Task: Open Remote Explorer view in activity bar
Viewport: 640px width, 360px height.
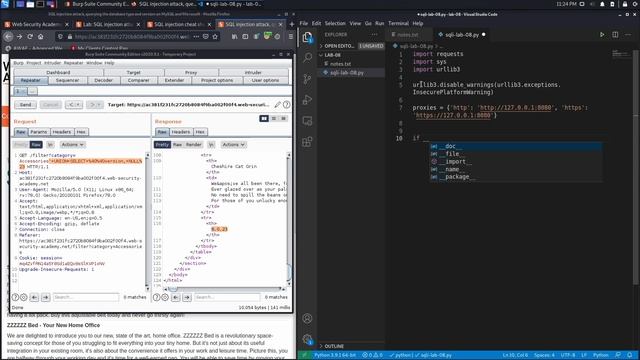Action: click(307, 121)
